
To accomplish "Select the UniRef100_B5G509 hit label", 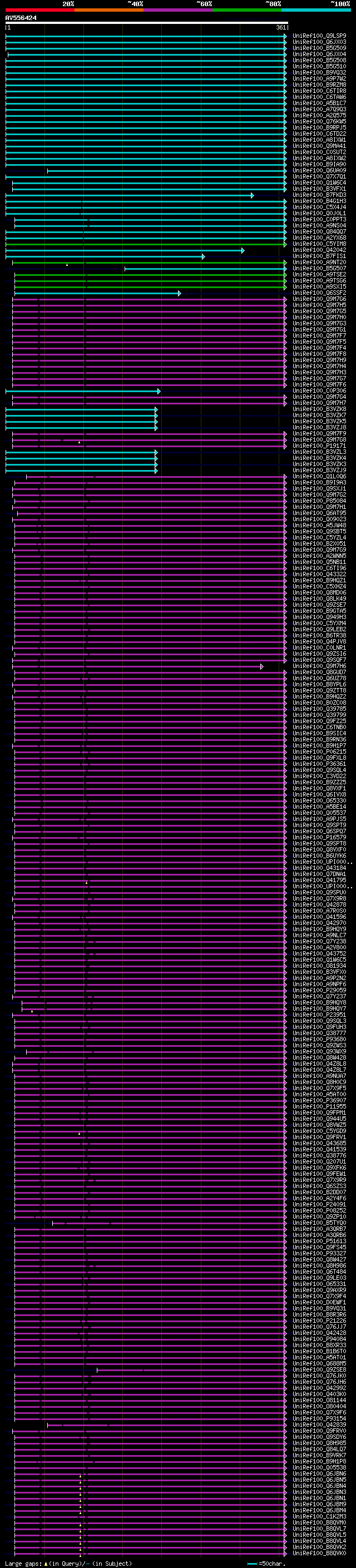I will tap(319, 48).
